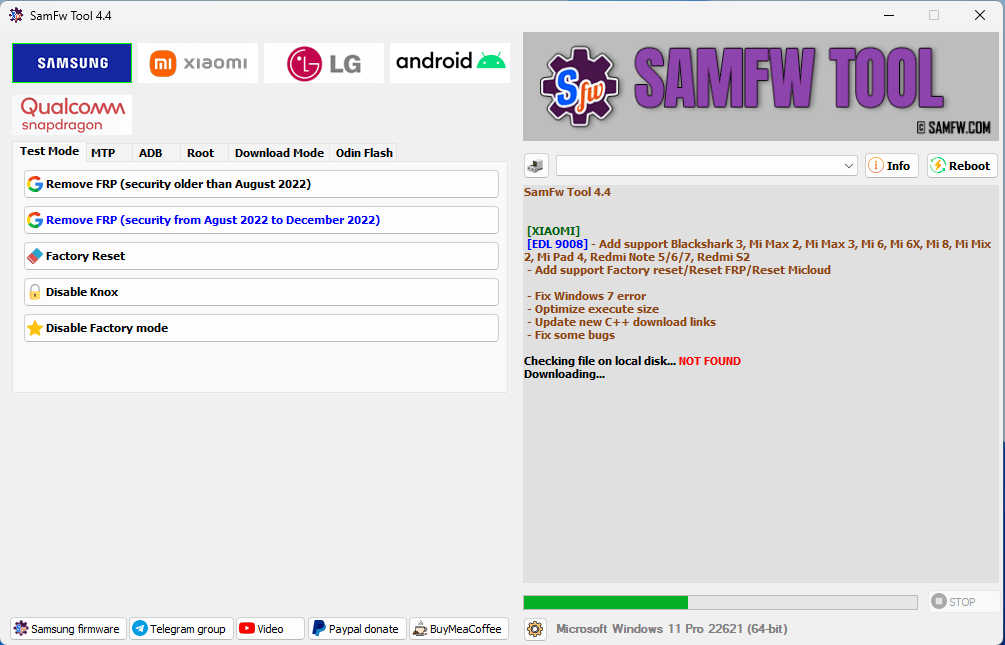Open the settings gear in the status bar
The height and width of the screenshot is (645, 1005).
[x=535, y=629]
